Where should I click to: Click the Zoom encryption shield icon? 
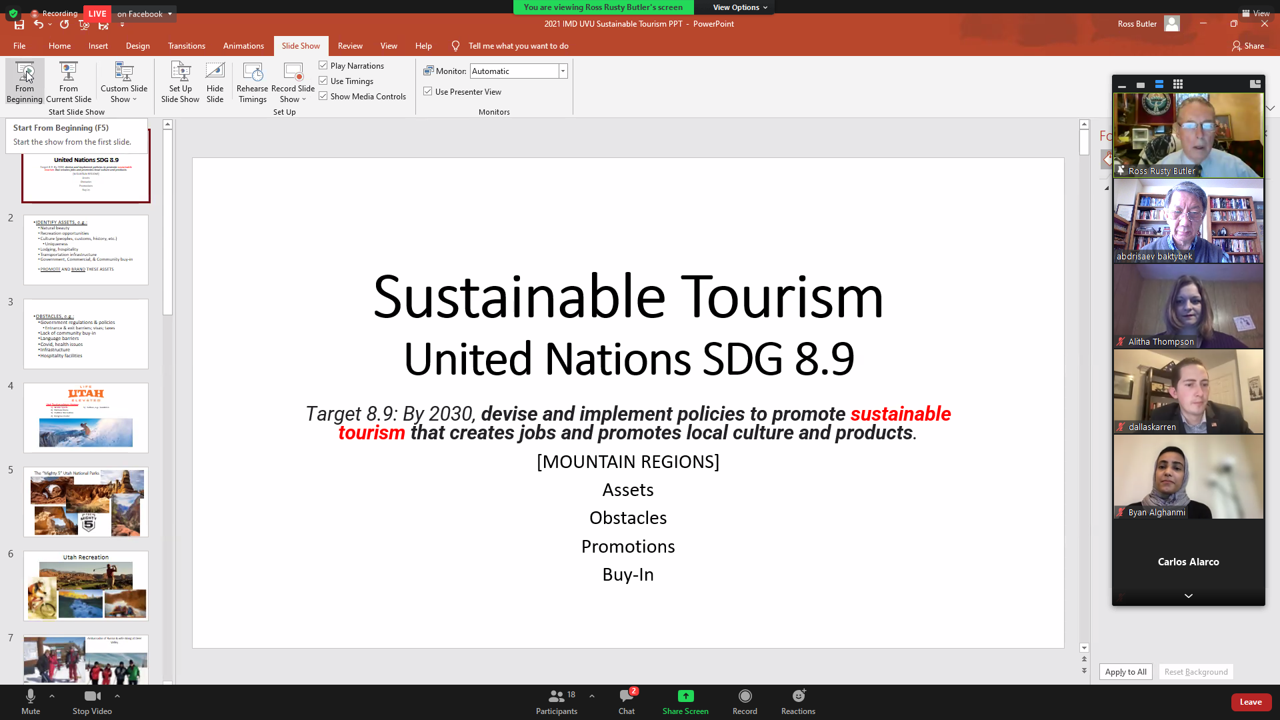tap(13, 14)
